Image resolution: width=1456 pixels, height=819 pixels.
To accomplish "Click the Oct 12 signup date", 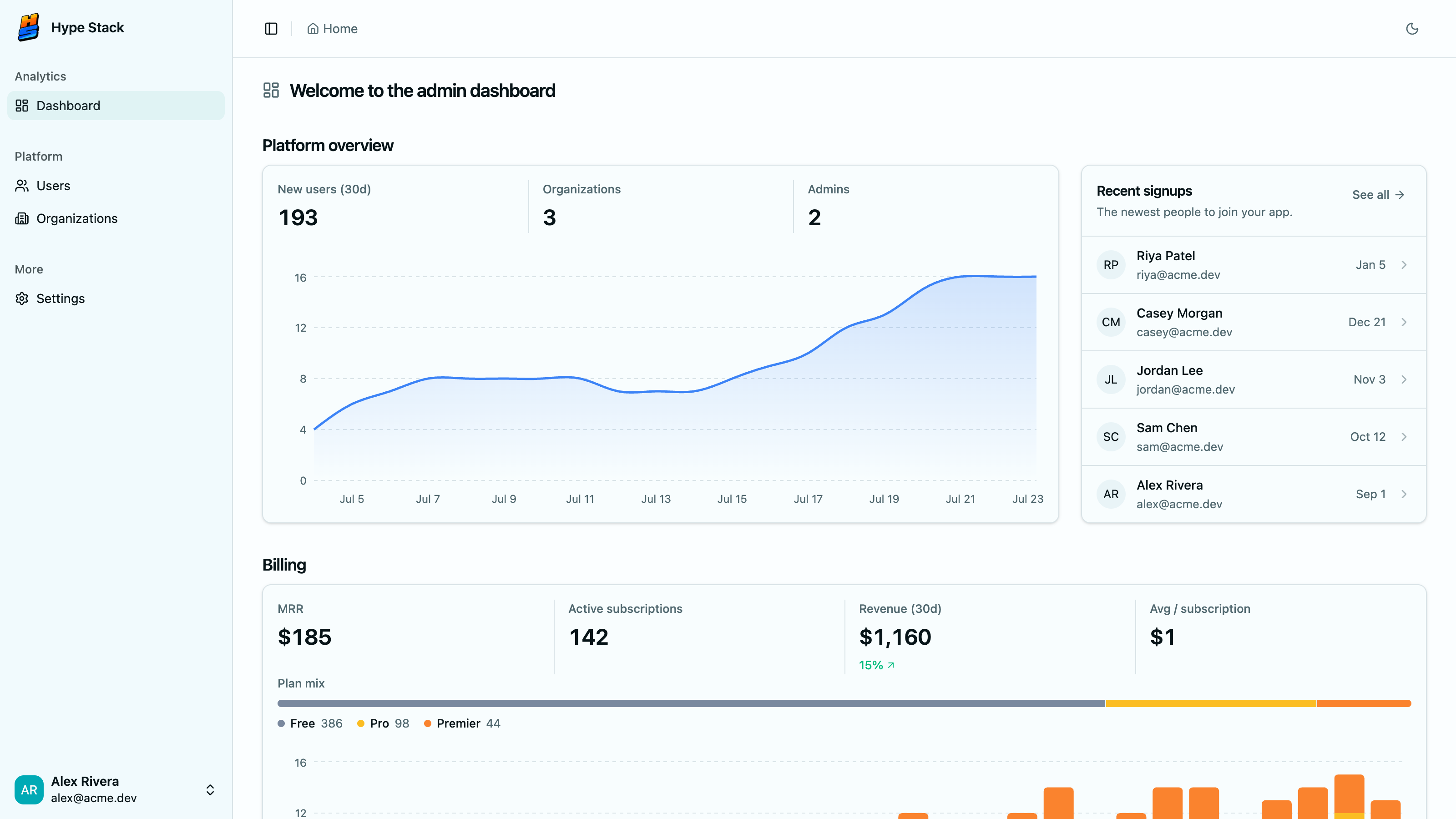I will [1368, 437].
